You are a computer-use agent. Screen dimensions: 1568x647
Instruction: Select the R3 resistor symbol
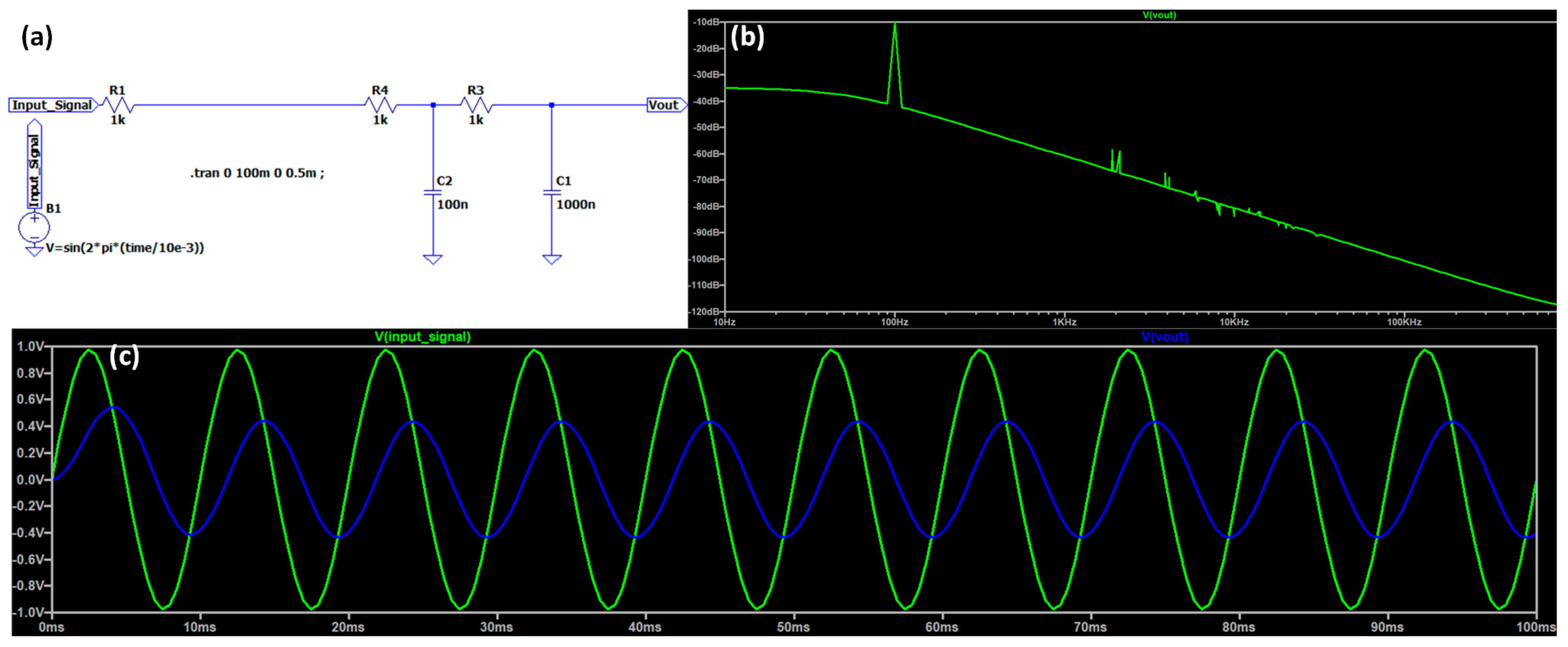coord(476,105)
